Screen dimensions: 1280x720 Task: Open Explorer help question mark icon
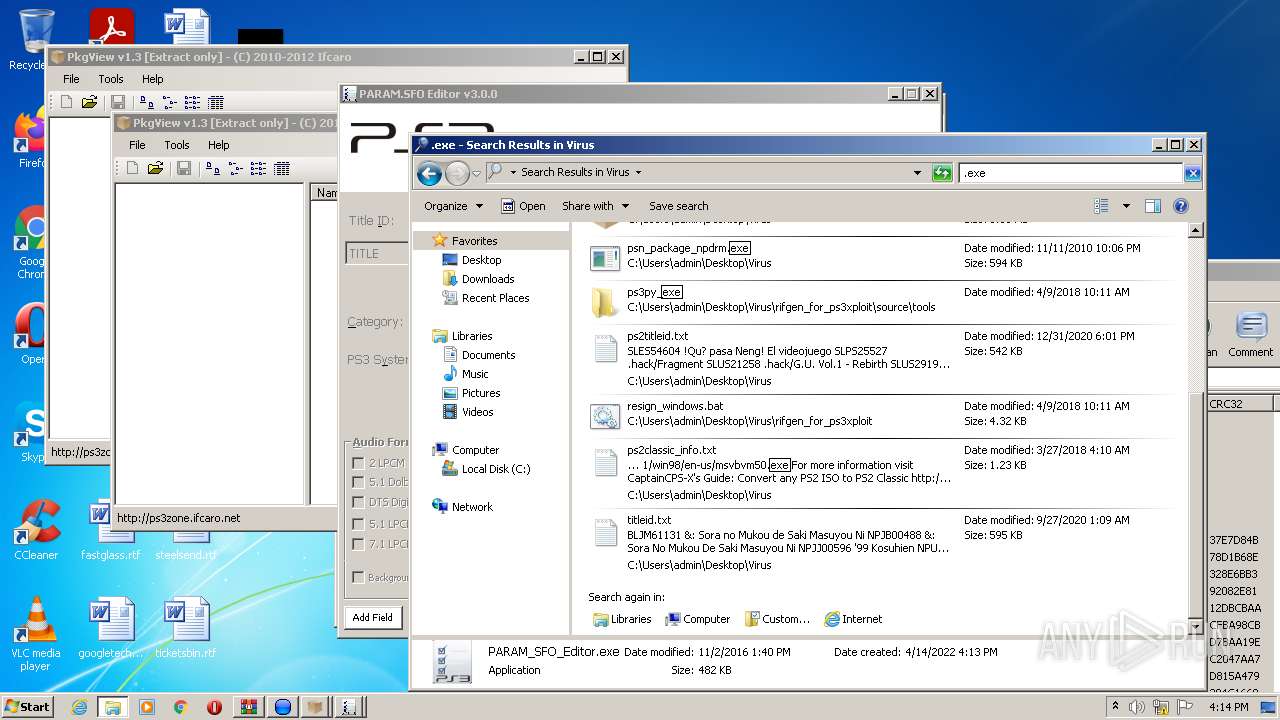(x=1181, y=206)
